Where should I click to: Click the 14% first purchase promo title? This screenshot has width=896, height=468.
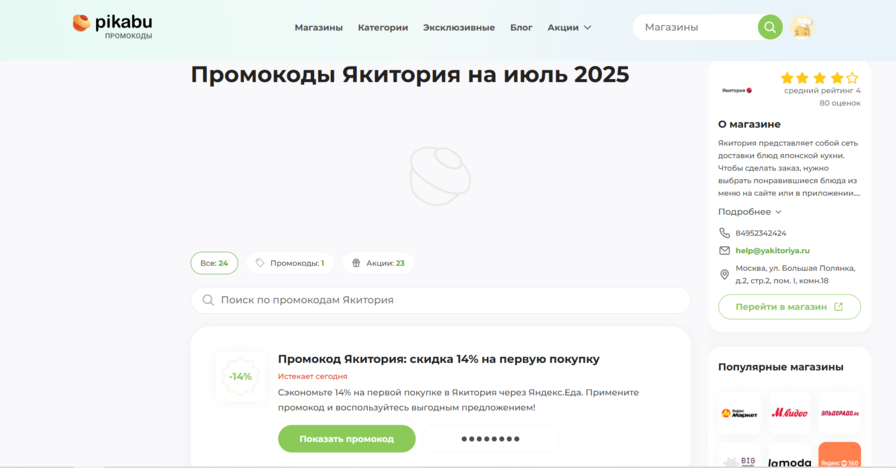click(438, 359)
